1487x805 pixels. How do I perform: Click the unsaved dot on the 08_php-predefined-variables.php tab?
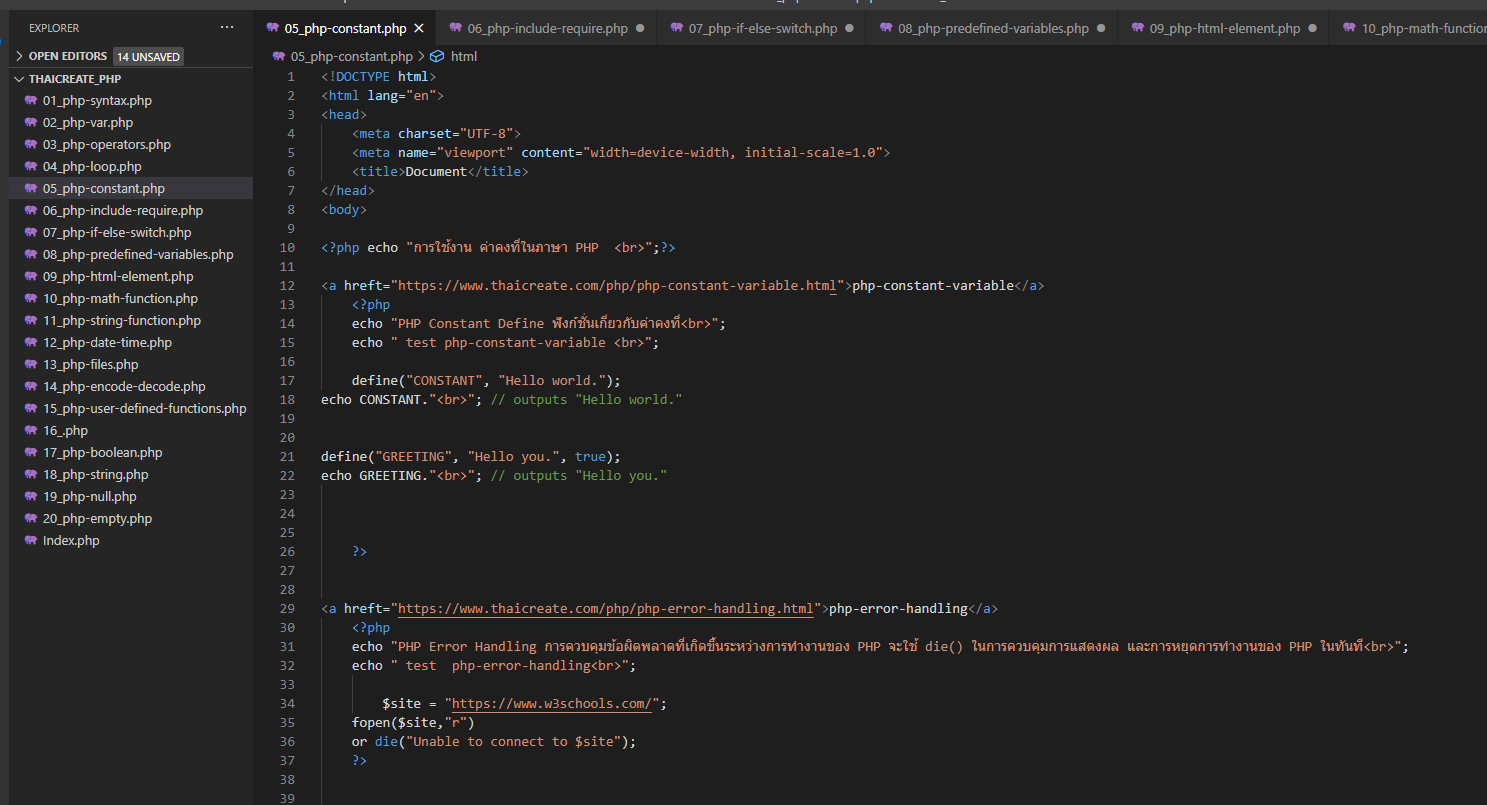coord(1101,28)
